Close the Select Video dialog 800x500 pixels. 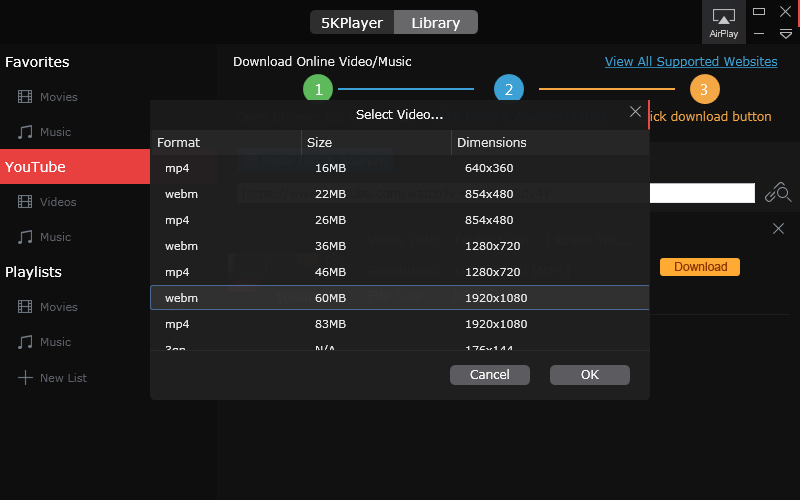[635, 112]
